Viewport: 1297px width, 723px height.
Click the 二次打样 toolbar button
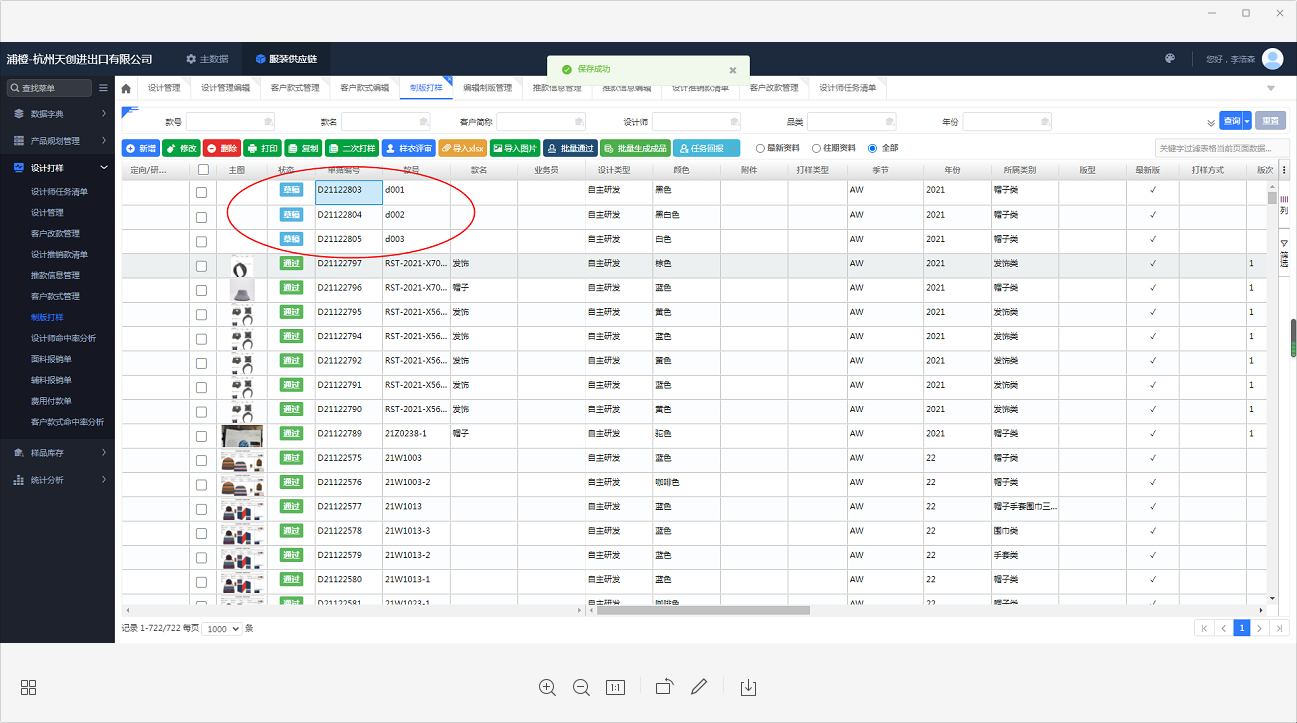(353, 148)
